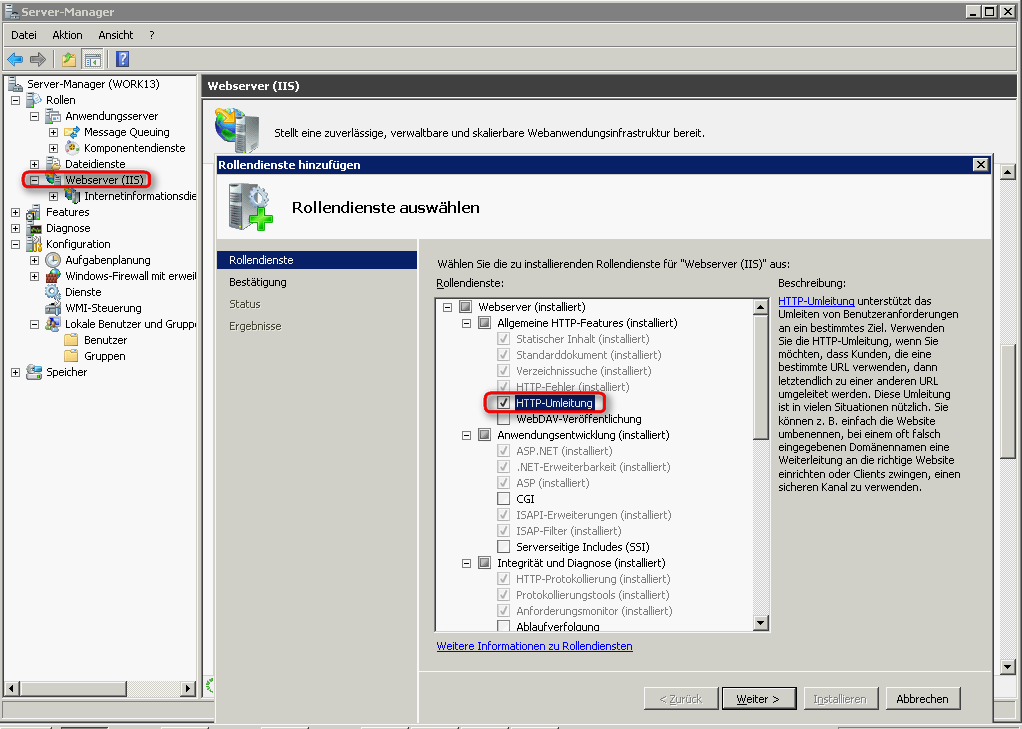Collapse the Konfiguration tree node
The width and height of the screenshot is (1022, 729).
(x=15, y=244)
